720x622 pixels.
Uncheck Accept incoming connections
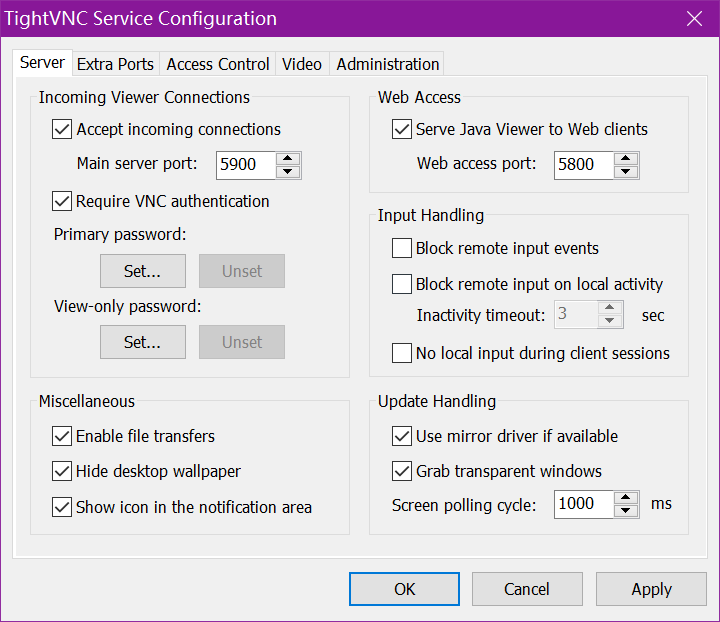pos(62,129)
